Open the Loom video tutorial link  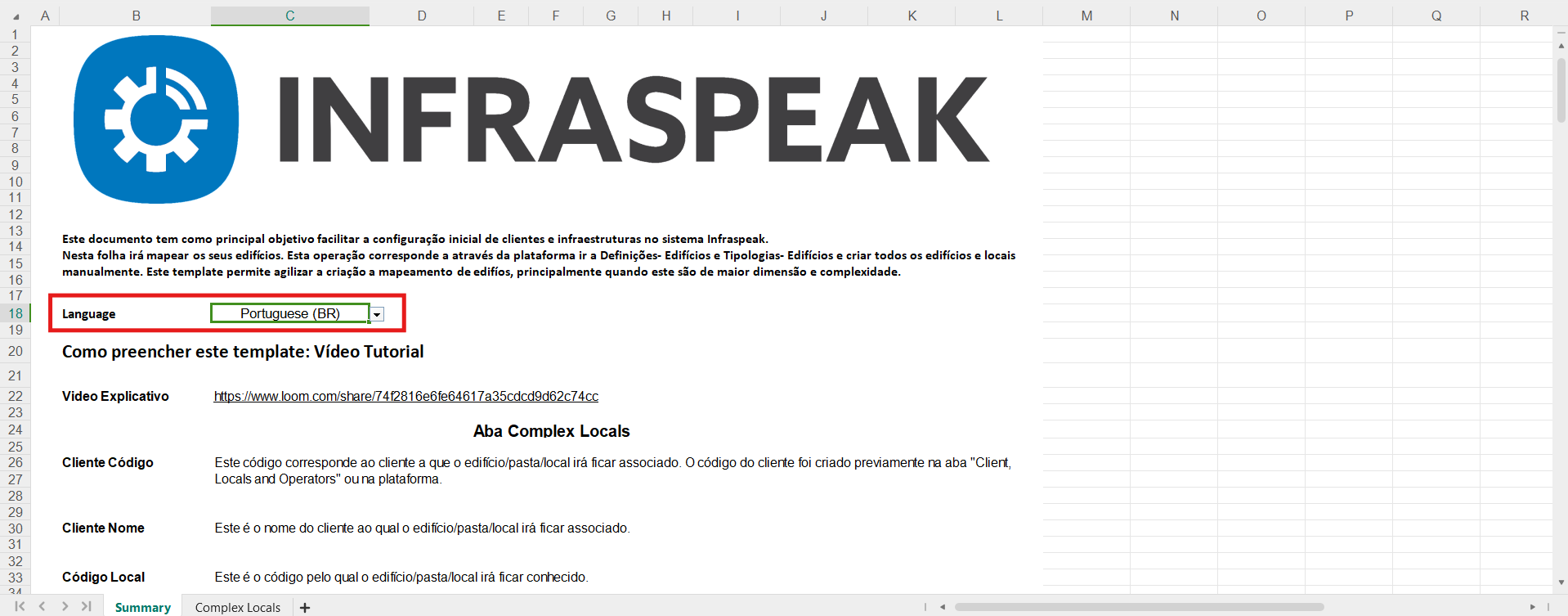[406, 396]
